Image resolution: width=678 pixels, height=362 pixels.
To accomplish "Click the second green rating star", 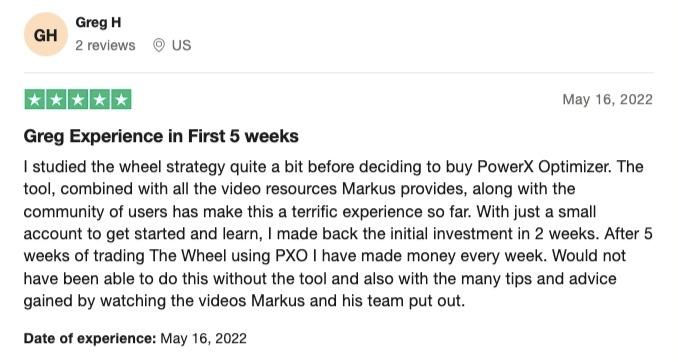I will point(56,100).
